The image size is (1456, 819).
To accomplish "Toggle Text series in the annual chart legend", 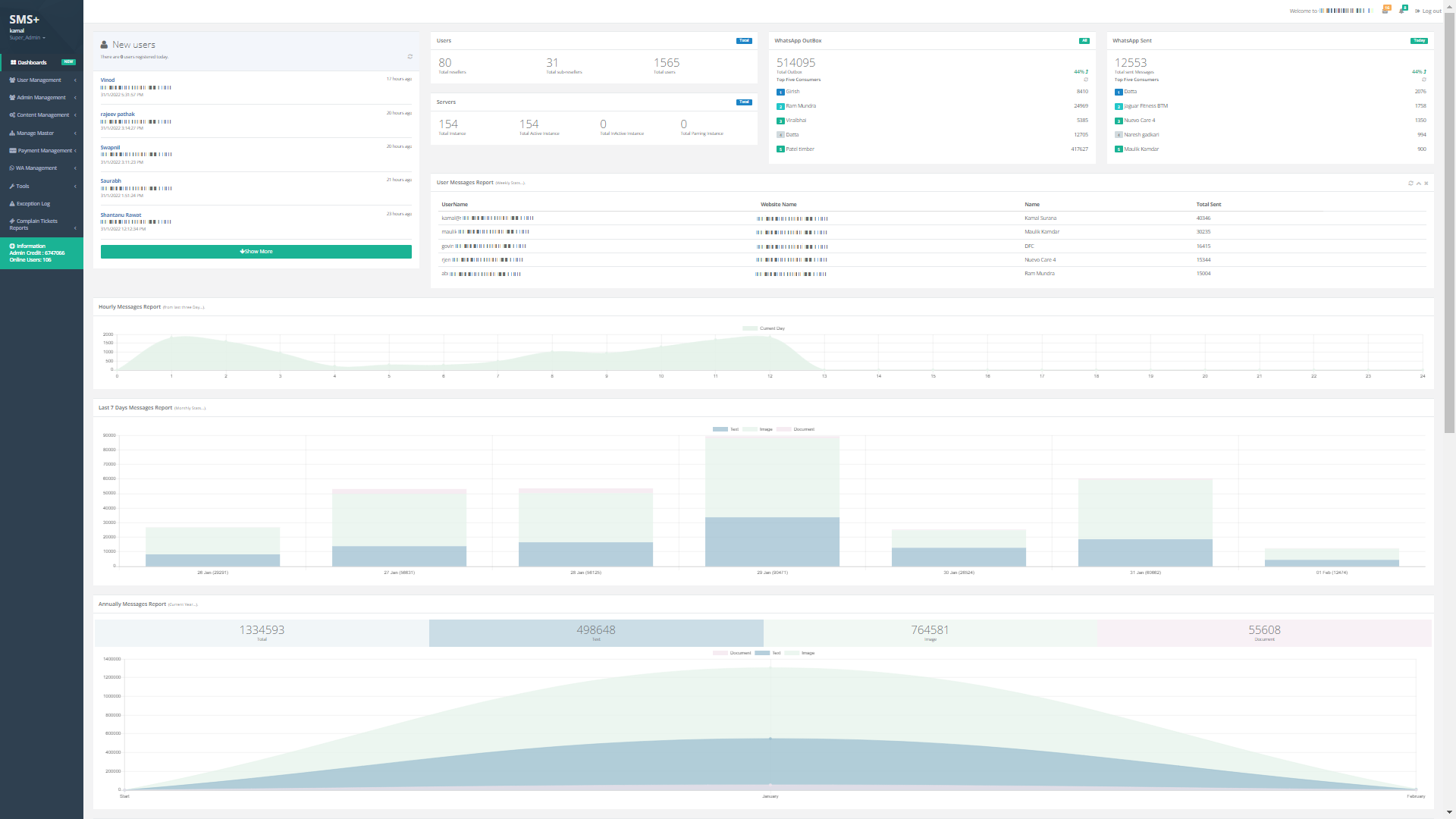I will 767,654.
